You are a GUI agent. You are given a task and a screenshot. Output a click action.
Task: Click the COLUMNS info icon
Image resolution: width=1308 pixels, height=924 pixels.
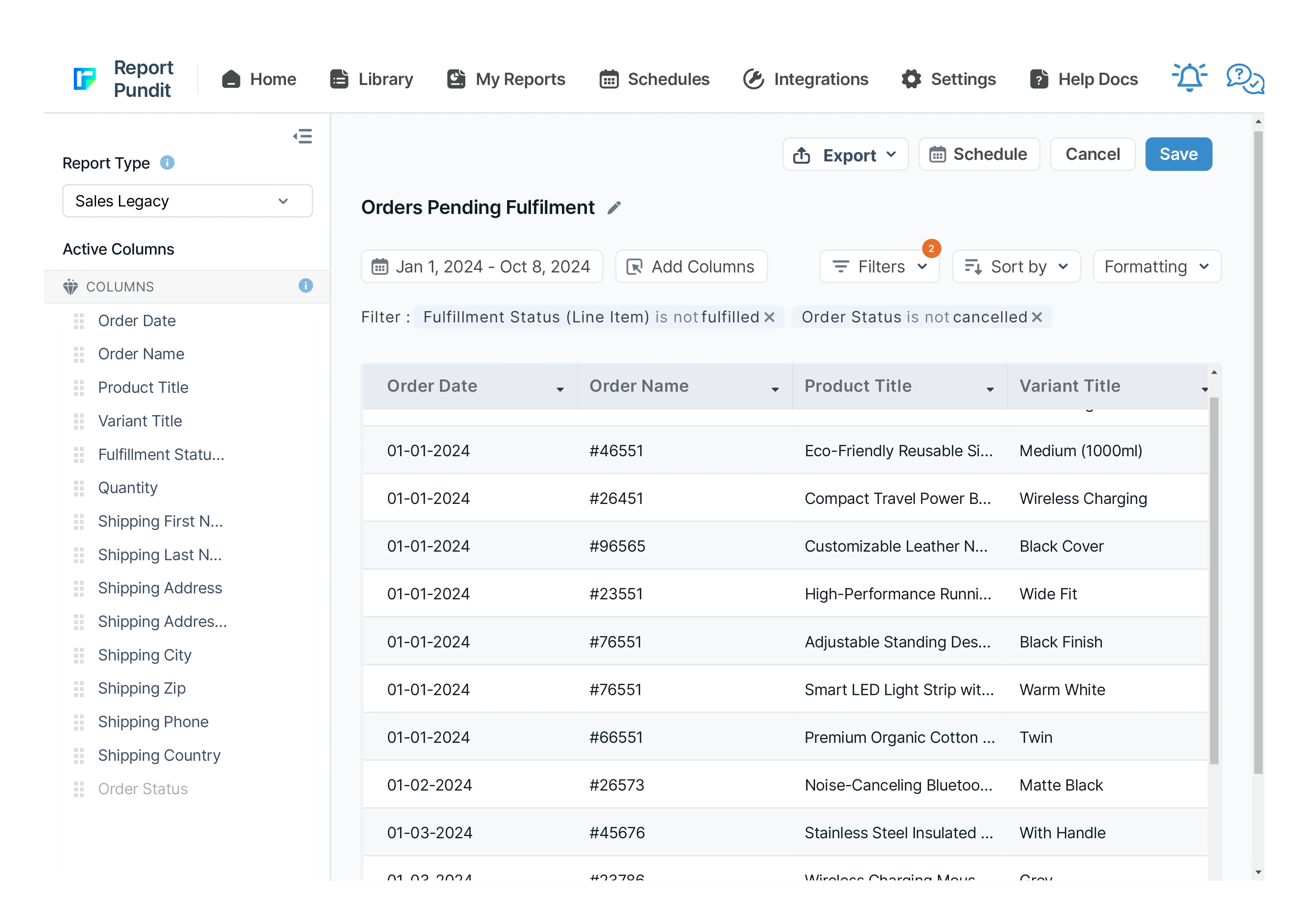[x=305, y=286]
